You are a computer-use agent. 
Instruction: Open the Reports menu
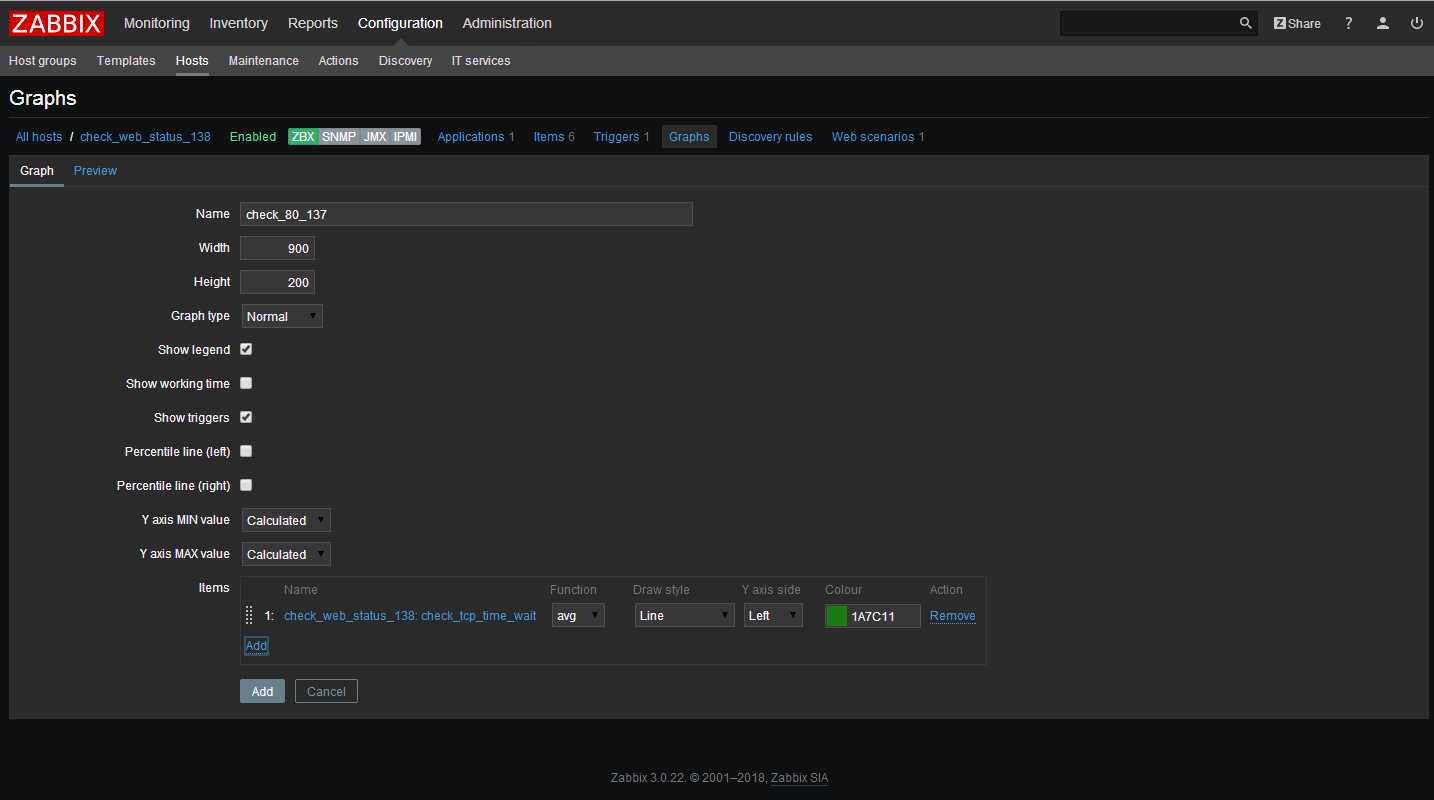pos(313,23)
